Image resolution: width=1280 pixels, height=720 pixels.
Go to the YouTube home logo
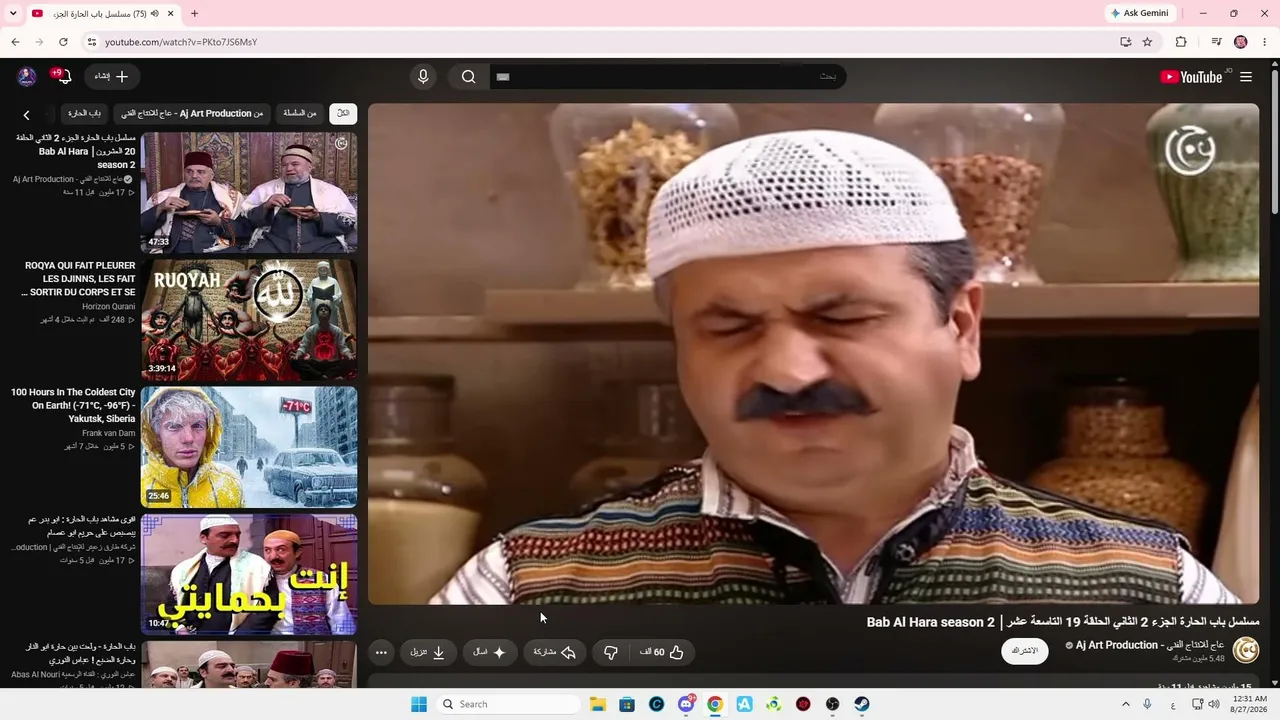tap(1192, 77)
